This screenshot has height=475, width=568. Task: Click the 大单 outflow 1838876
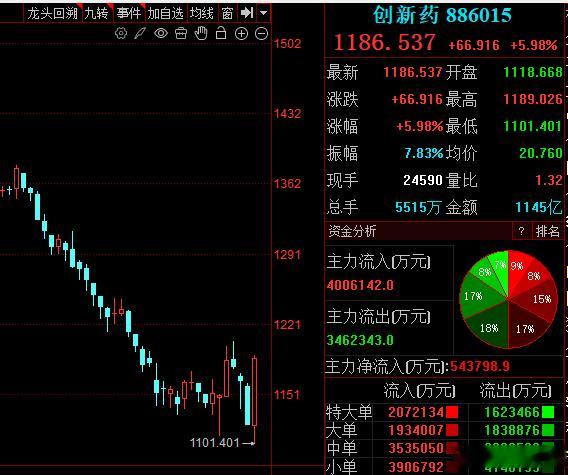coord(512,430)
